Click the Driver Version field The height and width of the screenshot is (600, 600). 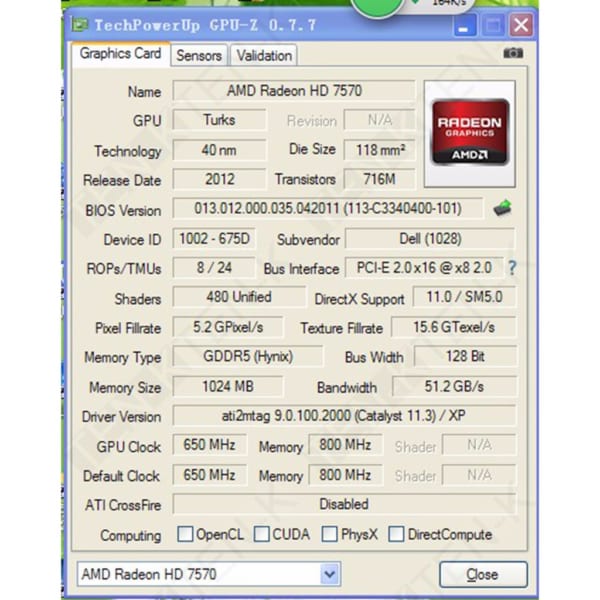(344, 415)
